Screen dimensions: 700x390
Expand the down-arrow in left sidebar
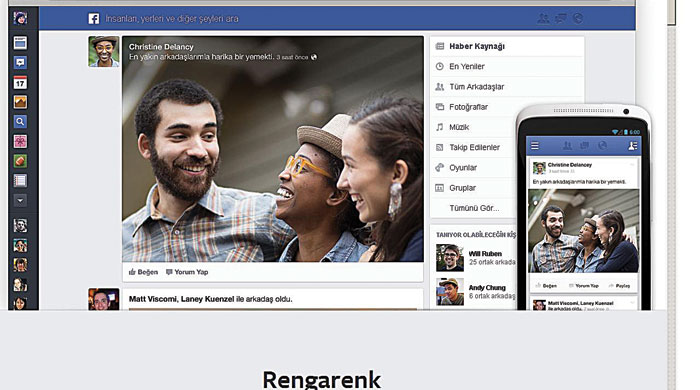coord(20,200)
